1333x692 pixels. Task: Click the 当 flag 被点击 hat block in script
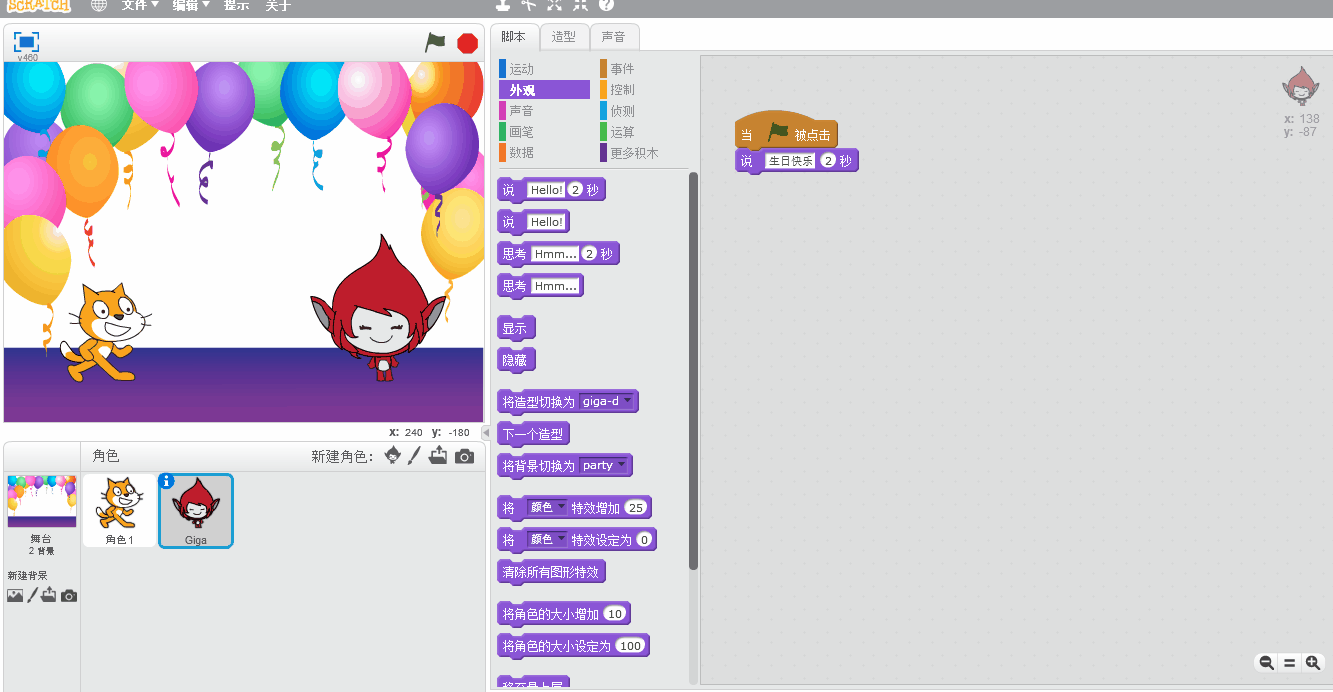click(x=786, y=133)
